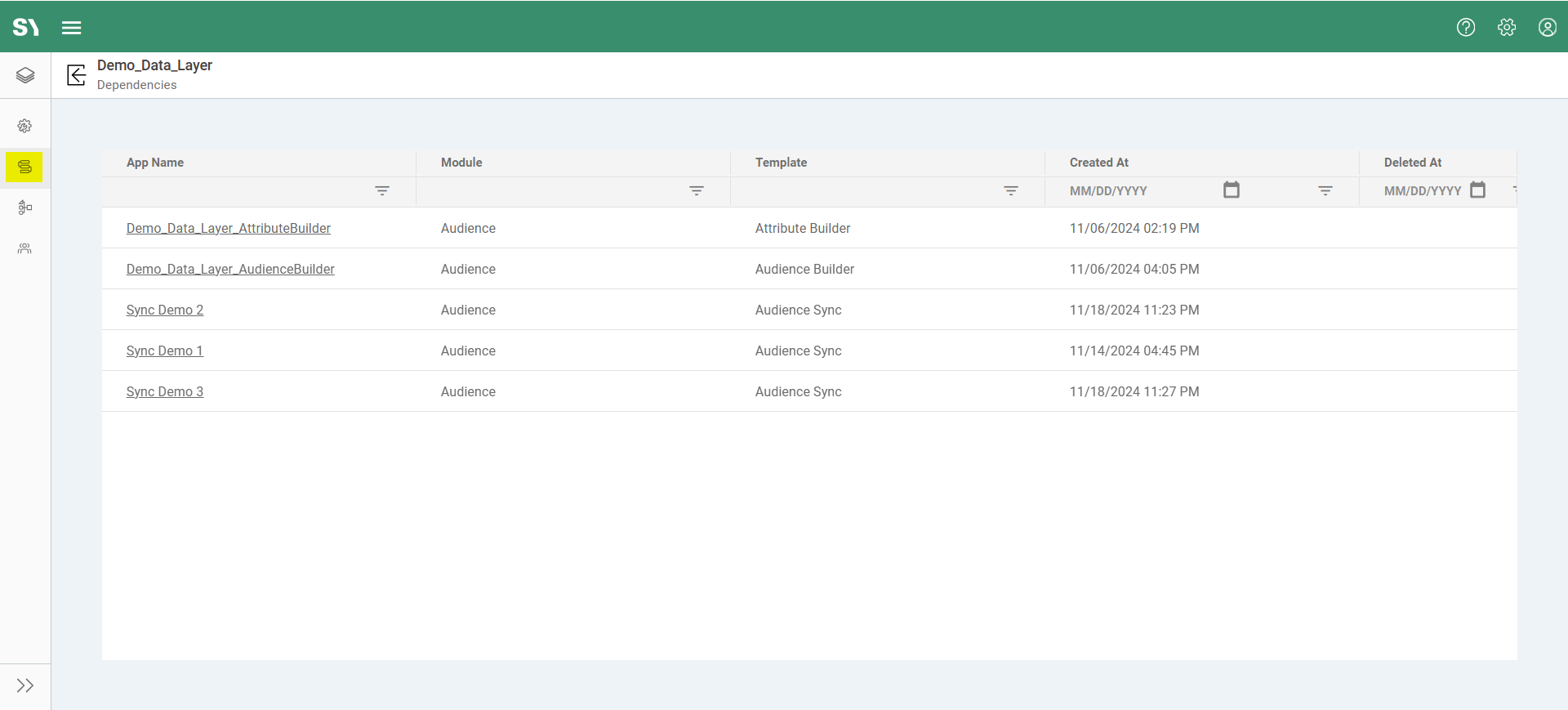Open the Created At calendar picker
The image size is (1568, 710).
(x=1232, y=190)
